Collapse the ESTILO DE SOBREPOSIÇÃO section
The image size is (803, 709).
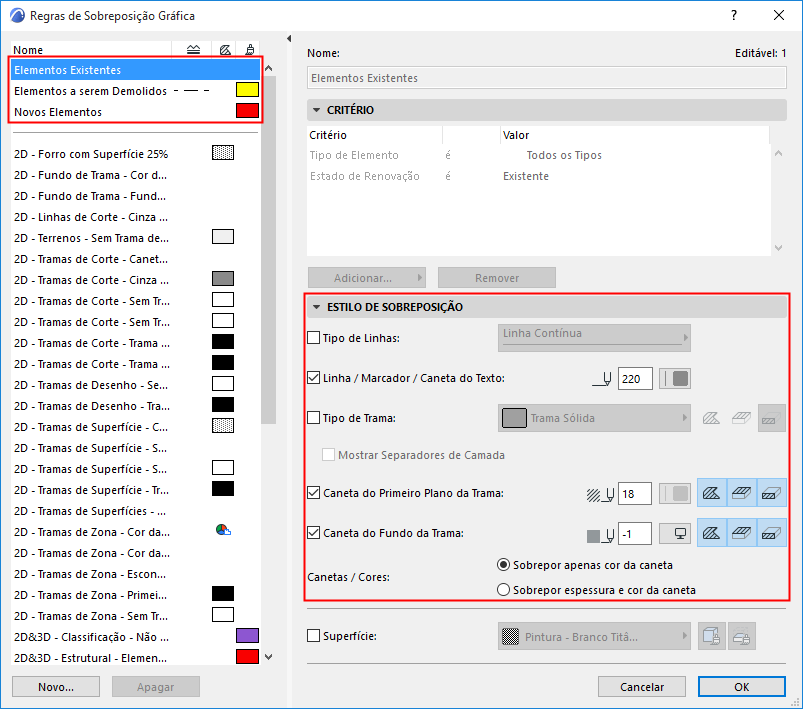(316, 307)
